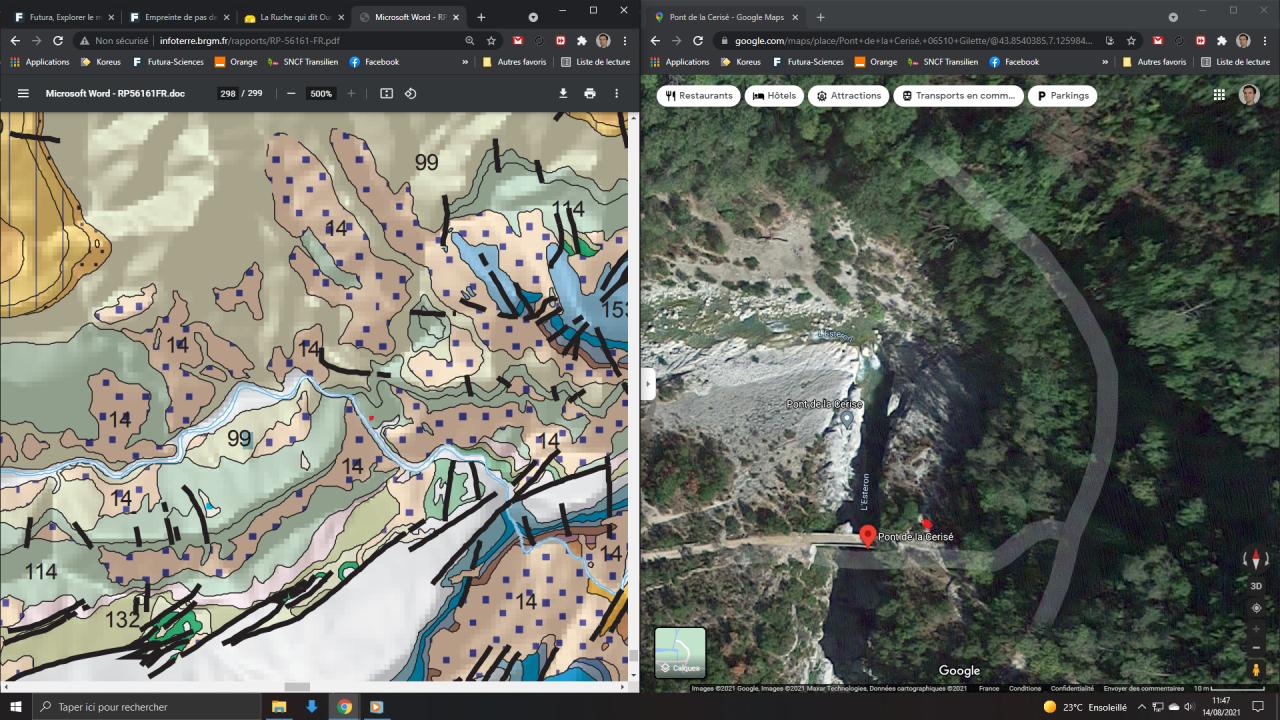The width and height of the screenshot is (1280, 720).
Task: Select the Microsoft Word PDF tab
Action: [x=409, y=17]
